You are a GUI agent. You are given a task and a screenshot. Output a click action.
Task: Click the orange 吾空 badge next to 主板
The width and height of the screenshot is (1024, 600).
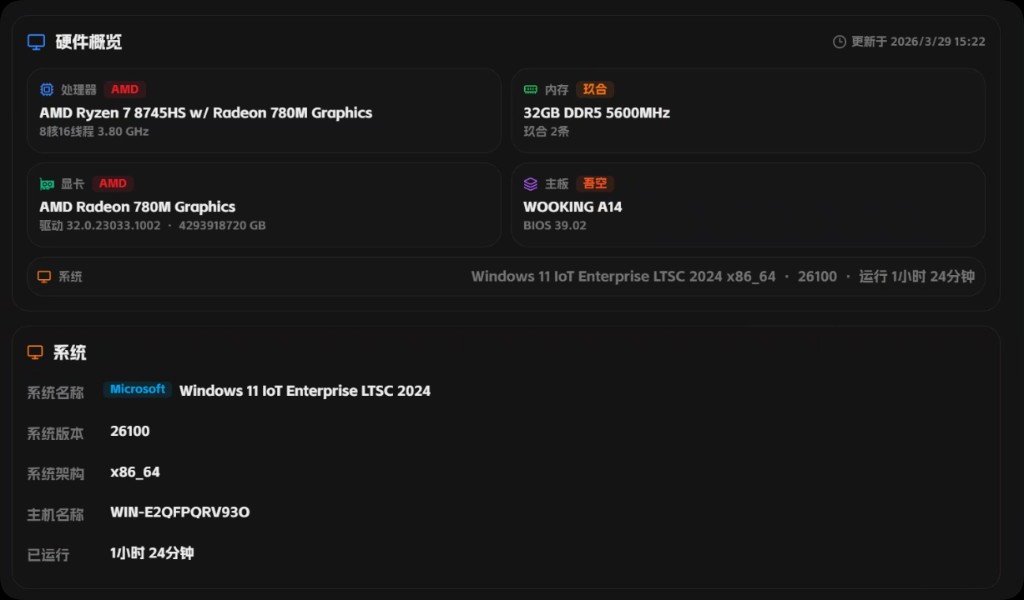point(595,183)
